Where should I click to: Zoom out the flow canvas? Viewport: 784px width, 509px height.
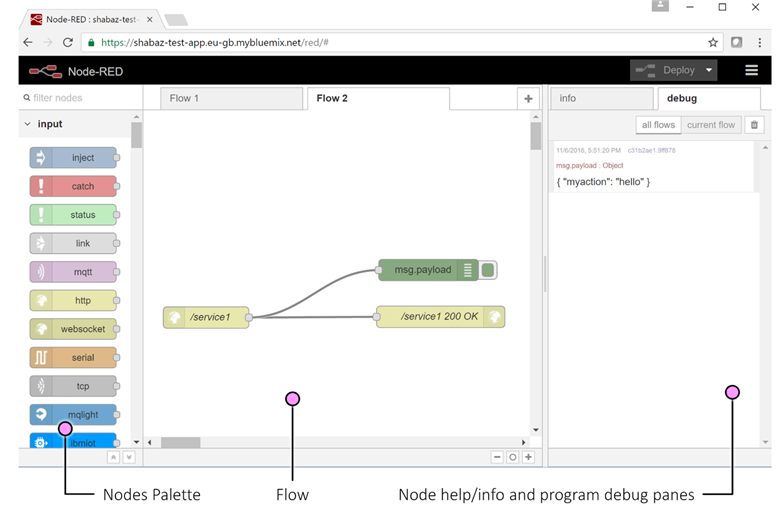497,457
